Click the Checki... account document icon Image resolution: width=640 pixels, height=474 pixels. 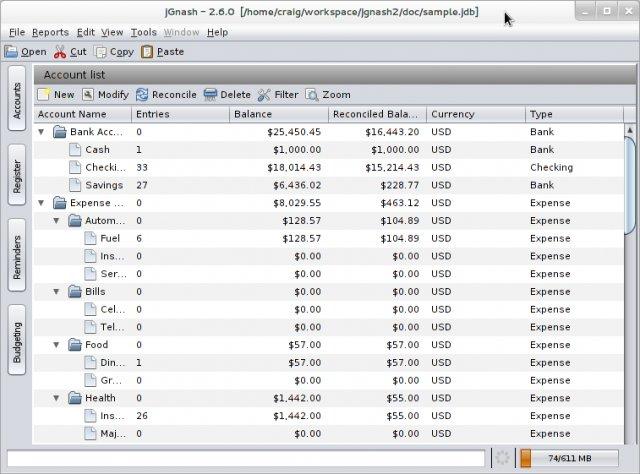(x=75, y=167)
